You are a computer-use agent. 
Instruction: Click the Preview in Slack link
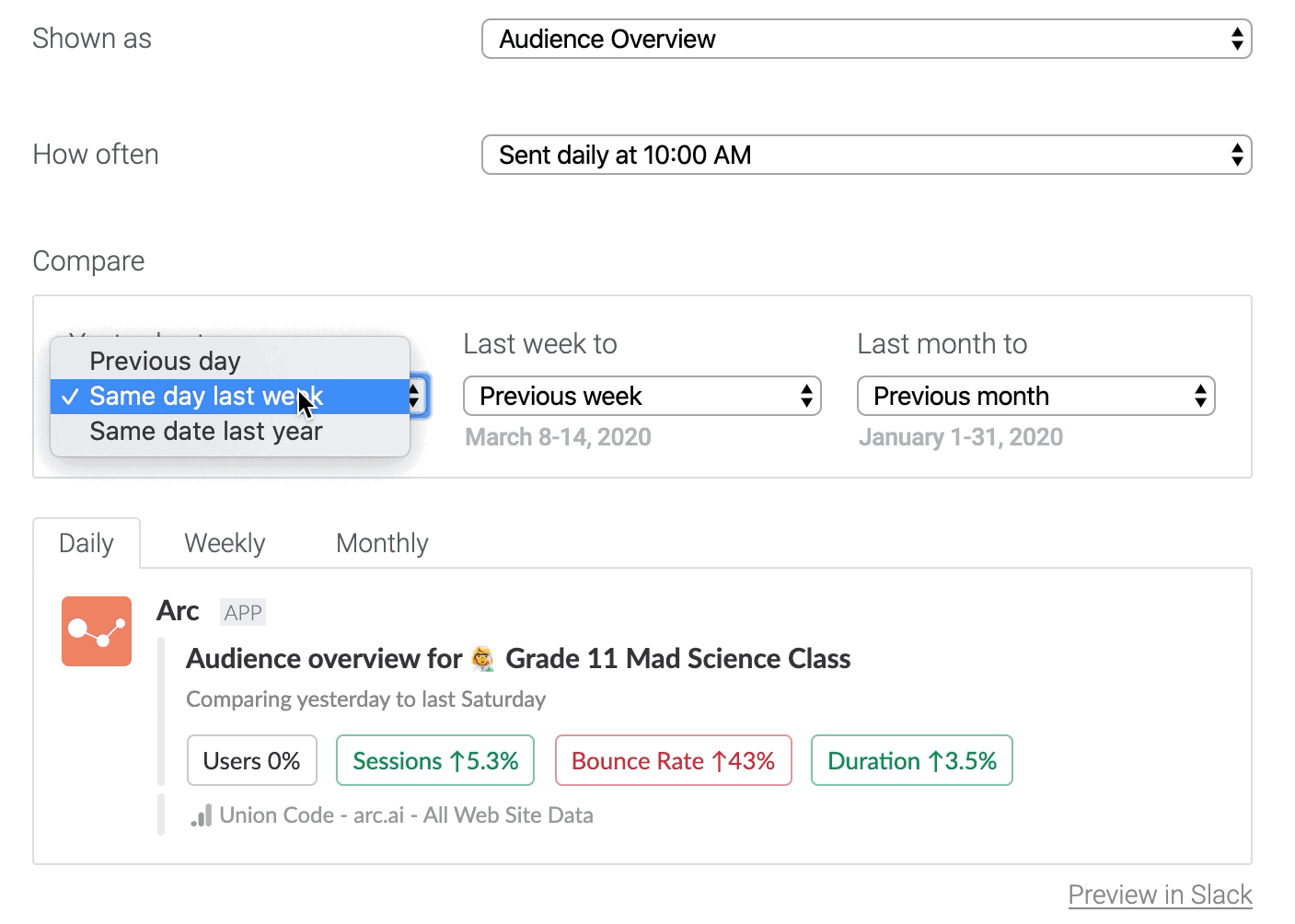coord(1160,895)
